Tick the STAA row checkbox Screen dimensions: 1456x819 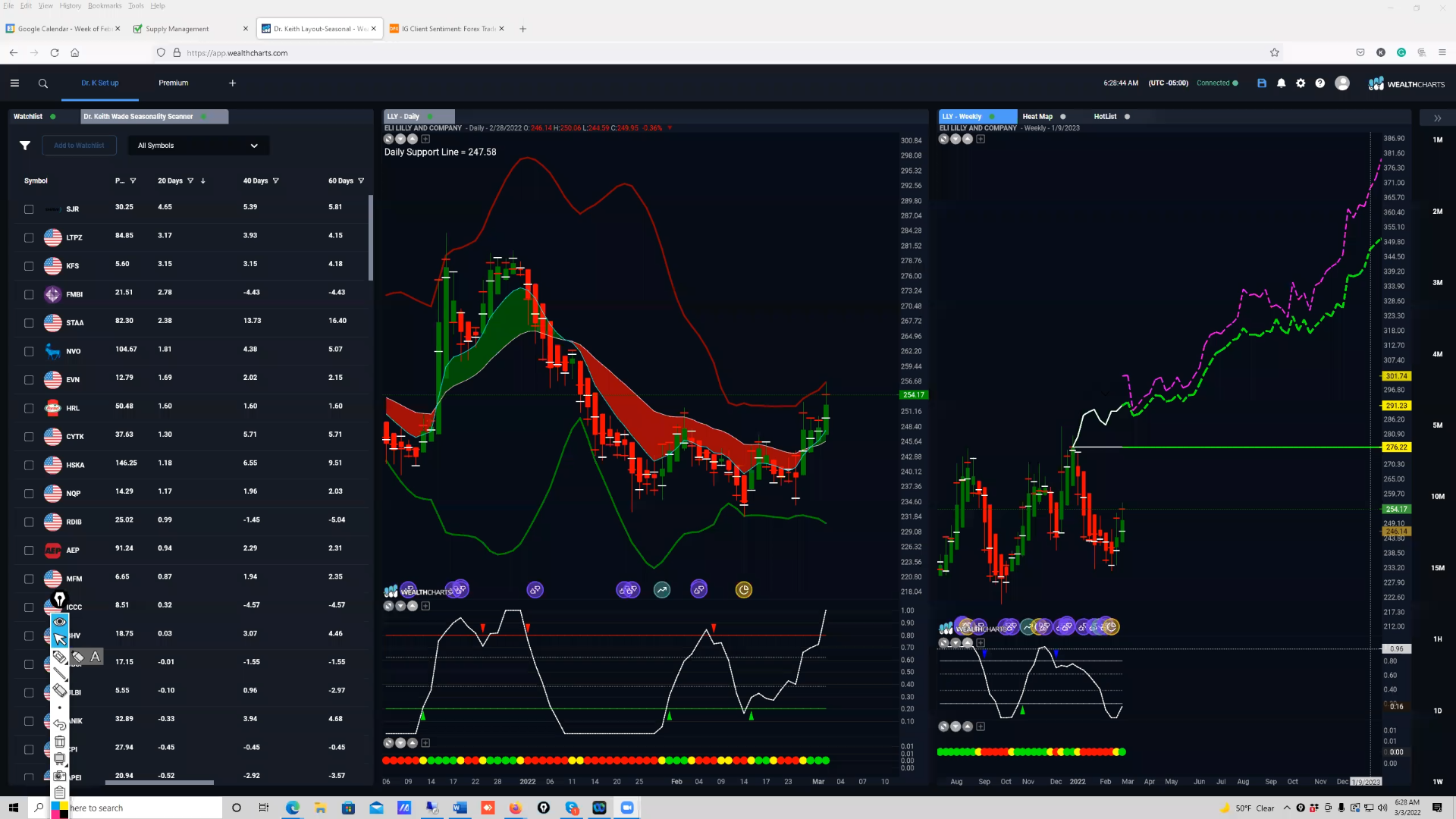point(29,323)
